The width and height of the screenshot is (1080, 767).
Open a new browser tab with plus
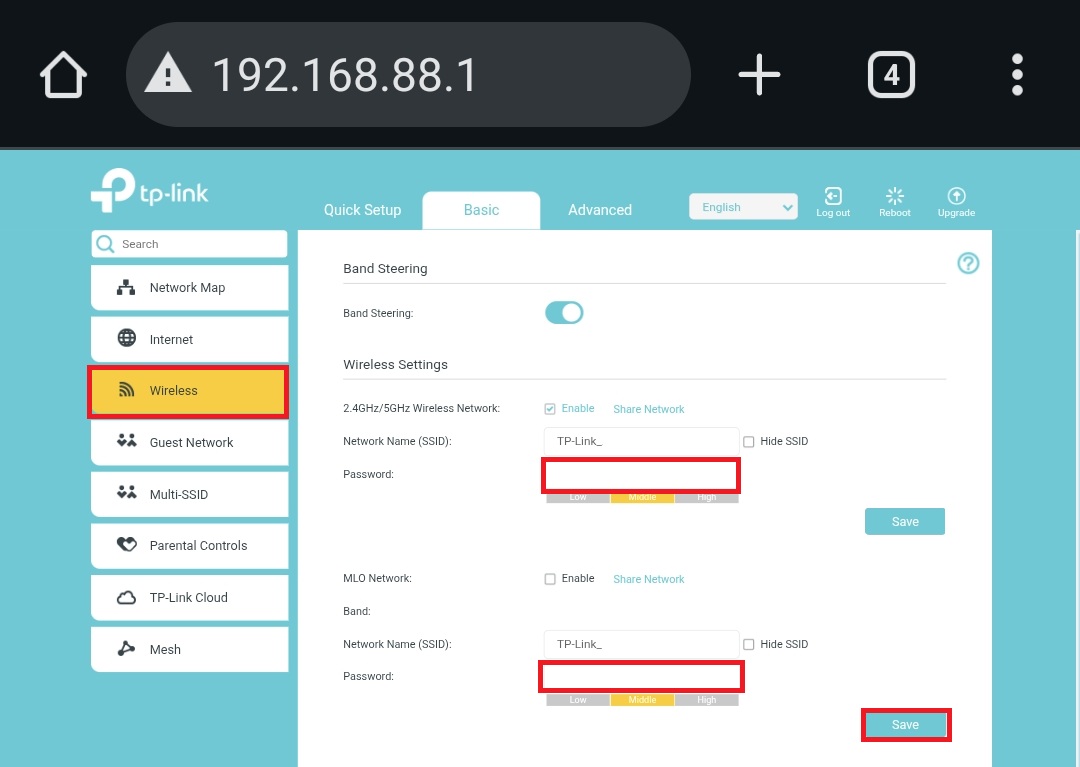click(x=758, y=75)
